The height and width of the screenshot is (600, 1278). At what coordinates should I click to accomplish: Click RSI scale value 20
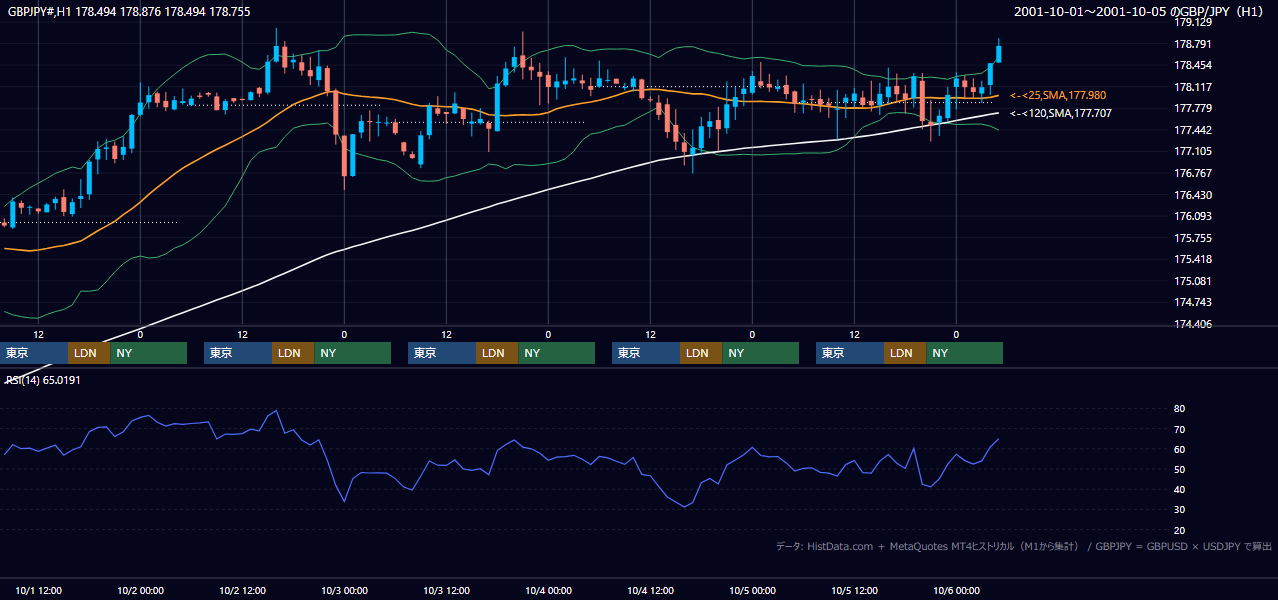[x=1179, y=530]
